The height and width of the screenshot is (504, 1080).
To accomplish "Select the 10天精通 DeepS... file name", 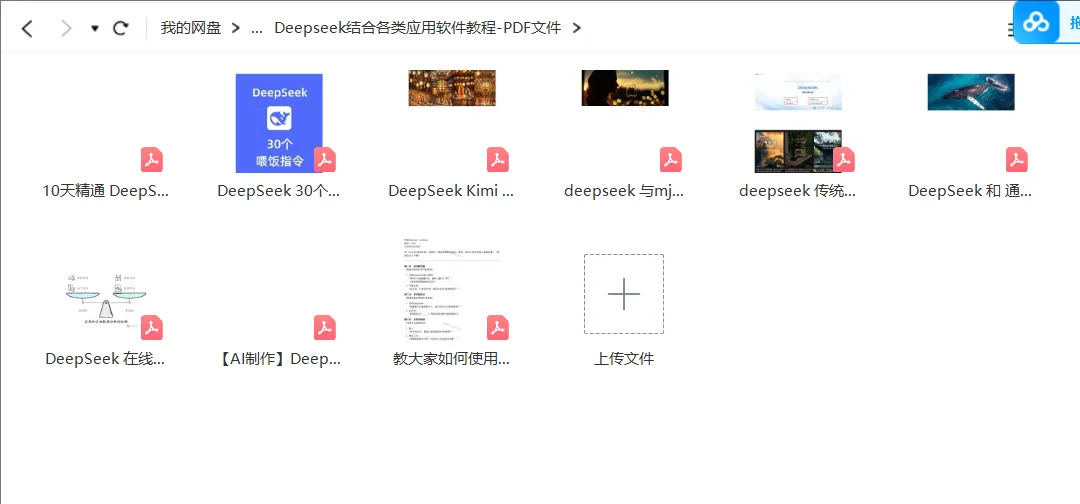I will [x=105, y=191].
